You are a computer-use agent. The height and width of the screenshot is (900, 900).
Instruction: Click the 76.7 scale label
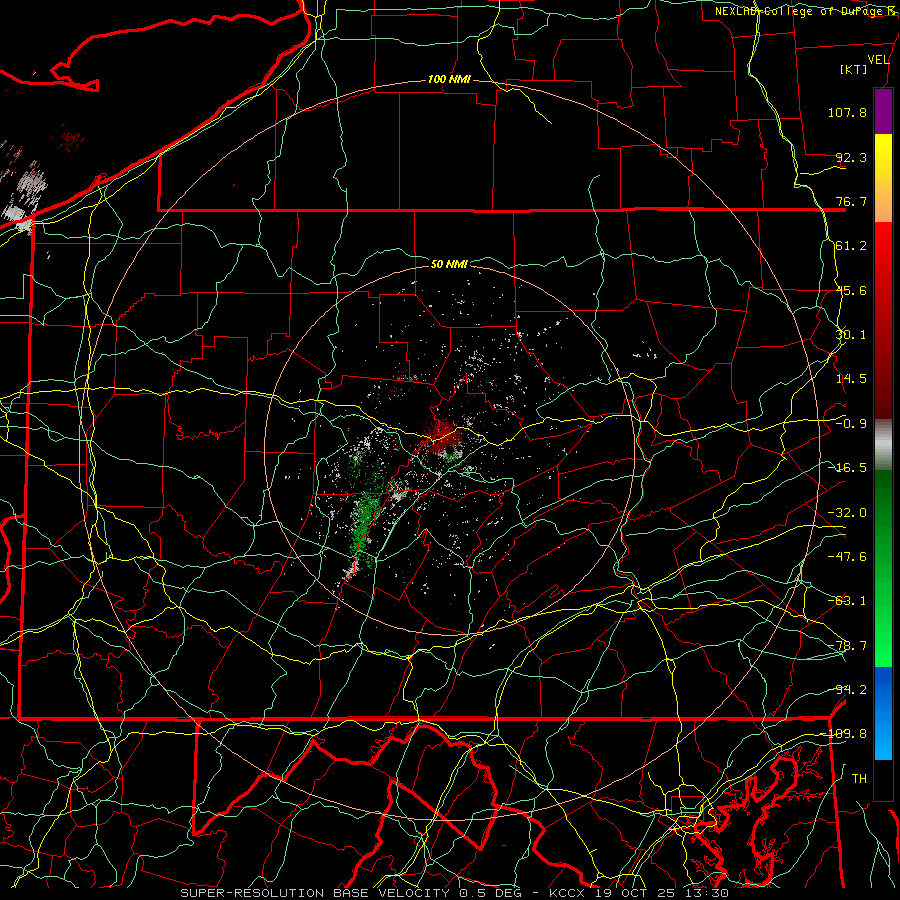(x=851, y=201)
